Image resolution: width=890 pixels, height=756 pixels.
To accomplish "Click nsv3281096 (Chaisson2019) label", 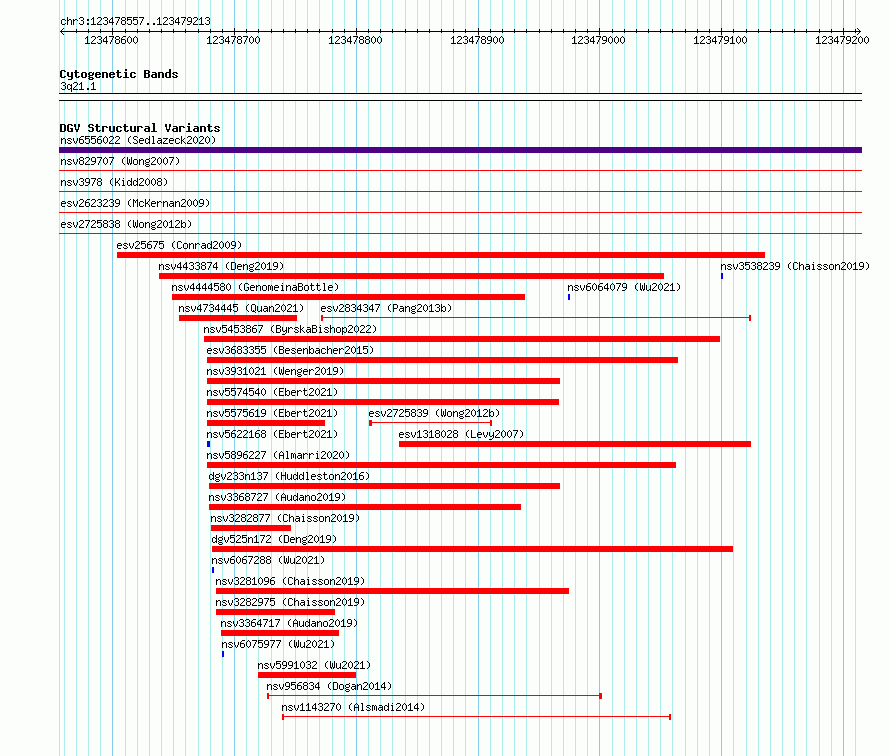I will point(290,581).
